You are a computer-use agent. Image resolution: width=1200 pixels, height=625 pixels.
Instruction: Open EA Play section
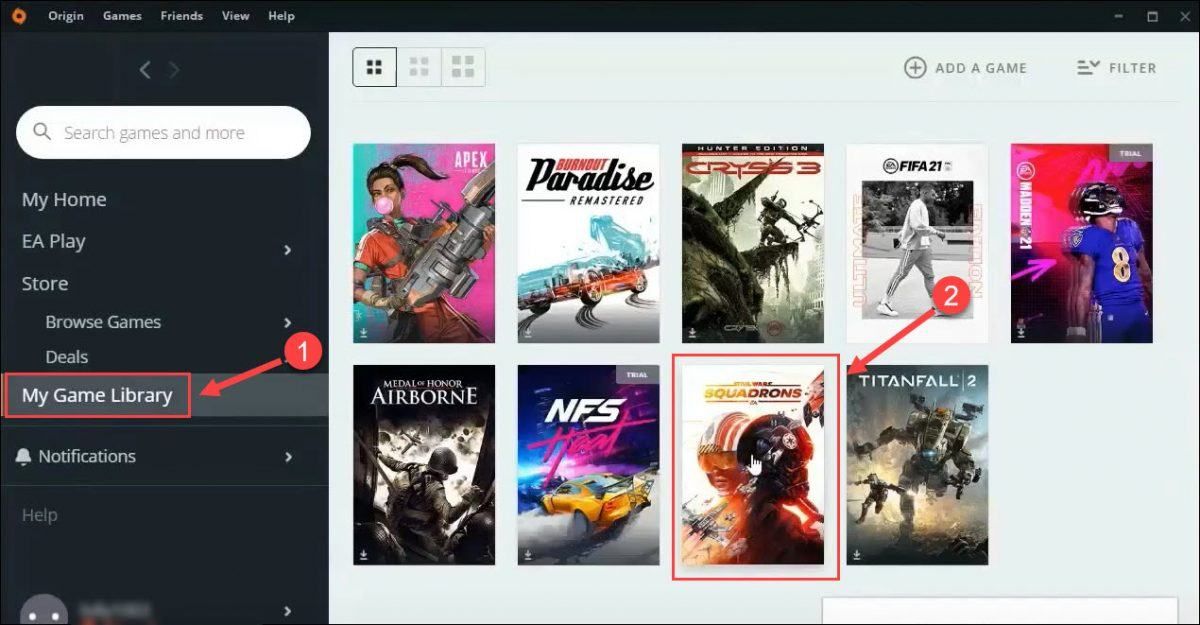pos(54,241)
